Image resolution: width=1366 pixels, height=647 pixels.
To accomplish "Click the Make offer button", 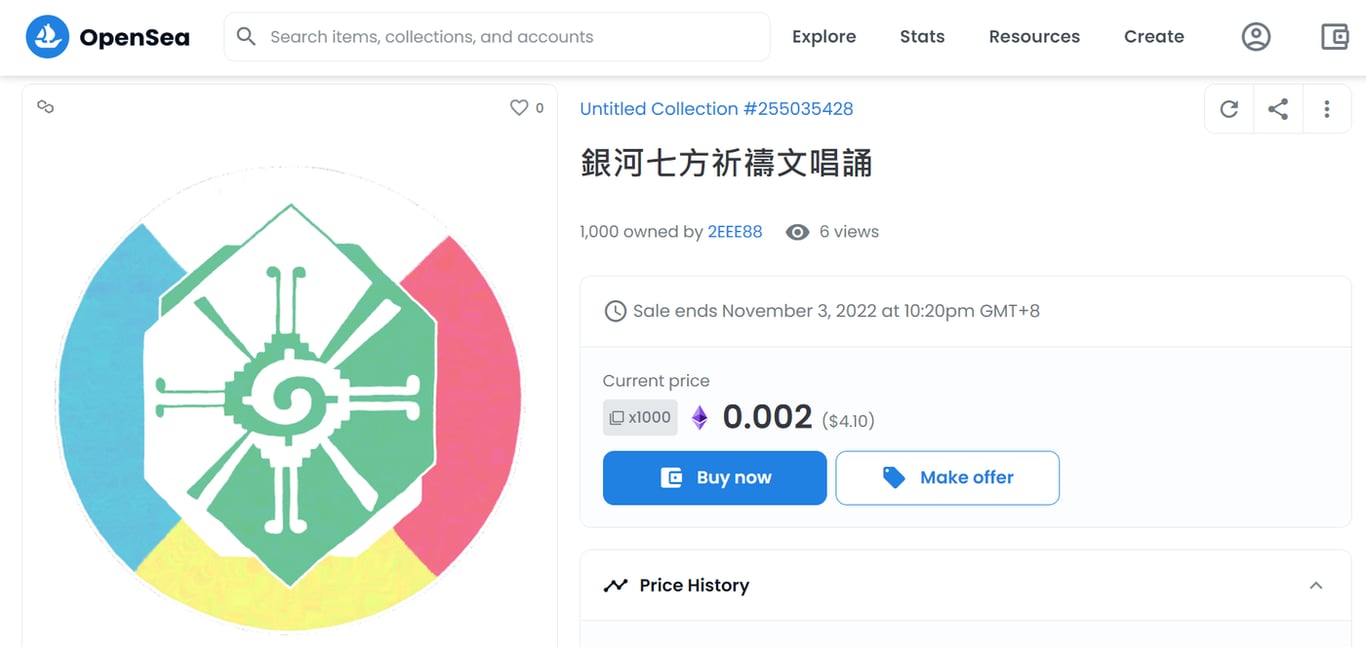I will point(947,478).
